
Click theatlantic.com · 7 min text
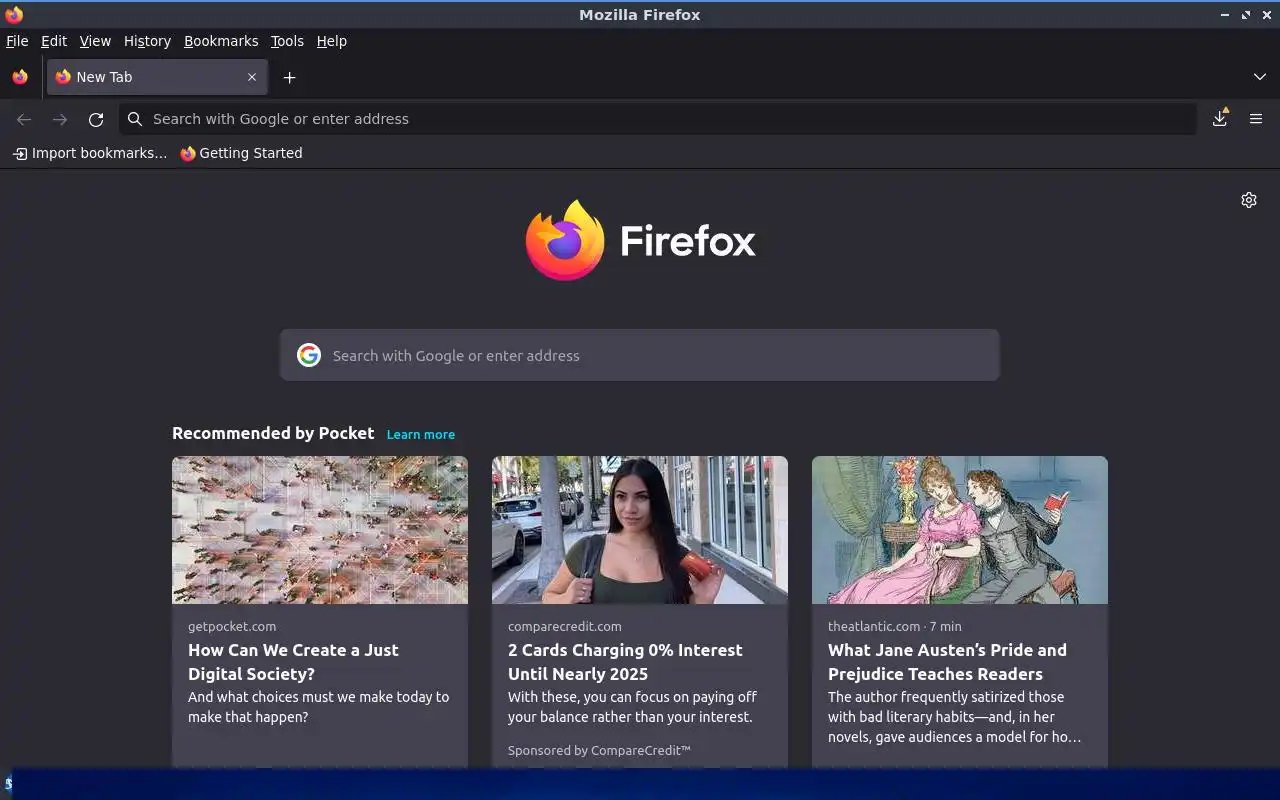coord(895,626)
